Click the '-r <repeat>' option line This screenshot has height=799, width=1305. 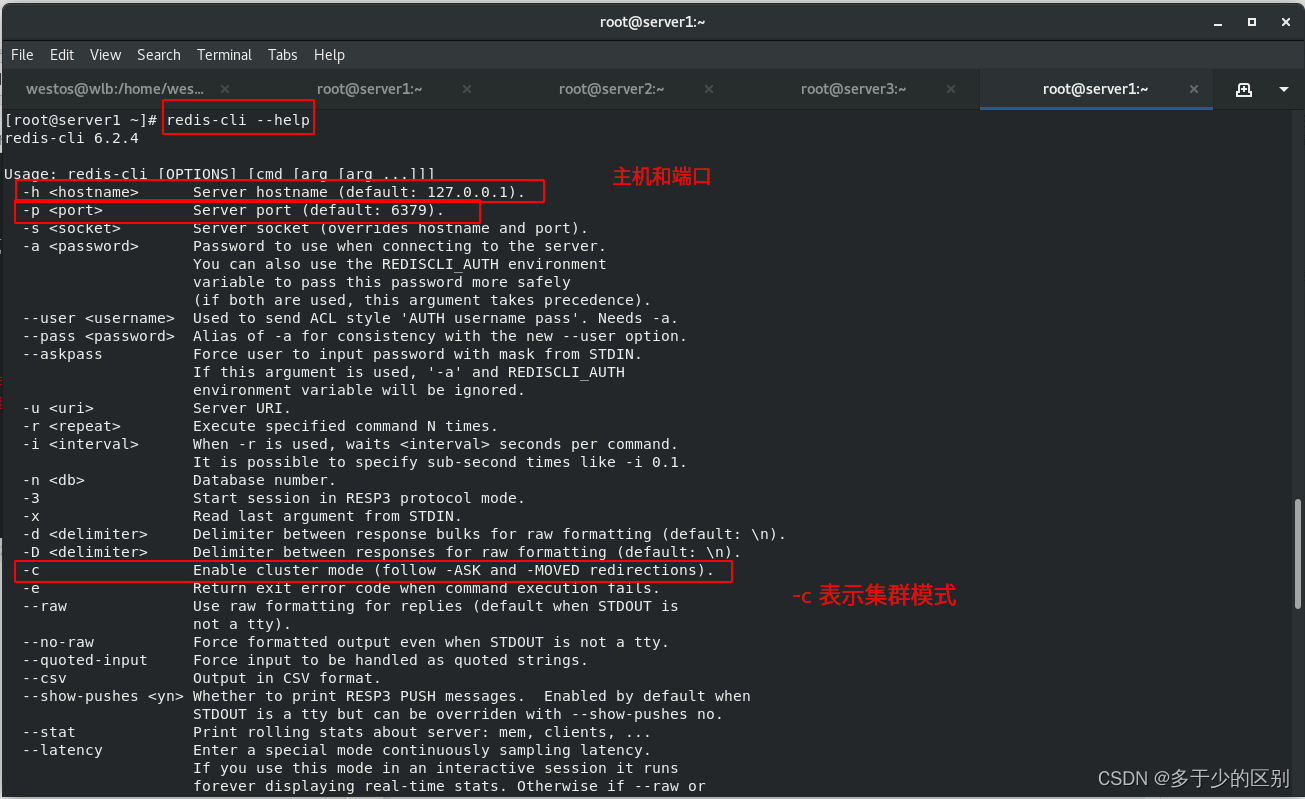coord(260,426)
